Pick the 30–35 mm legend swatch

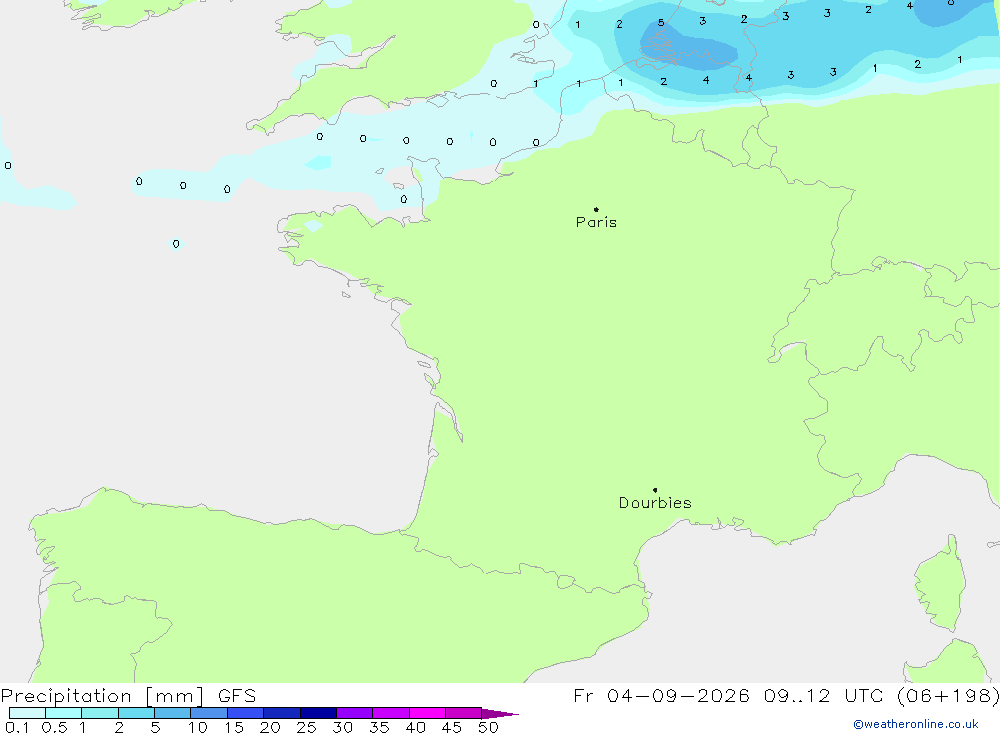point(354,713)
